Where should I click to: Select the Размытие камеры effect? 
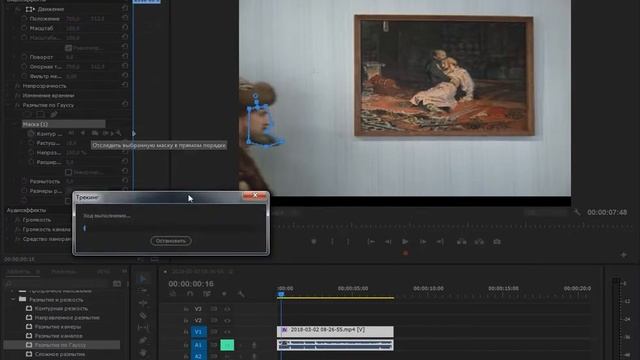coord(58,327)
